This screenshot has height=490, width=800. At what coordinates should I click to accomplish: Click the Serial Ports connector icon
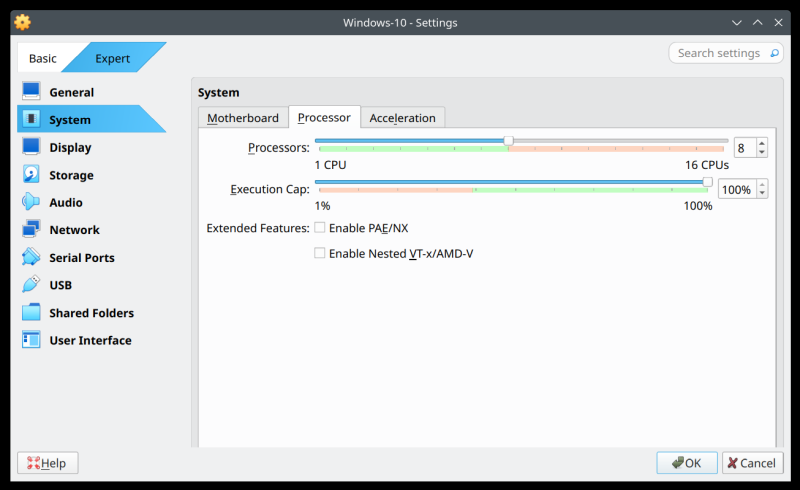click(31, 257)
